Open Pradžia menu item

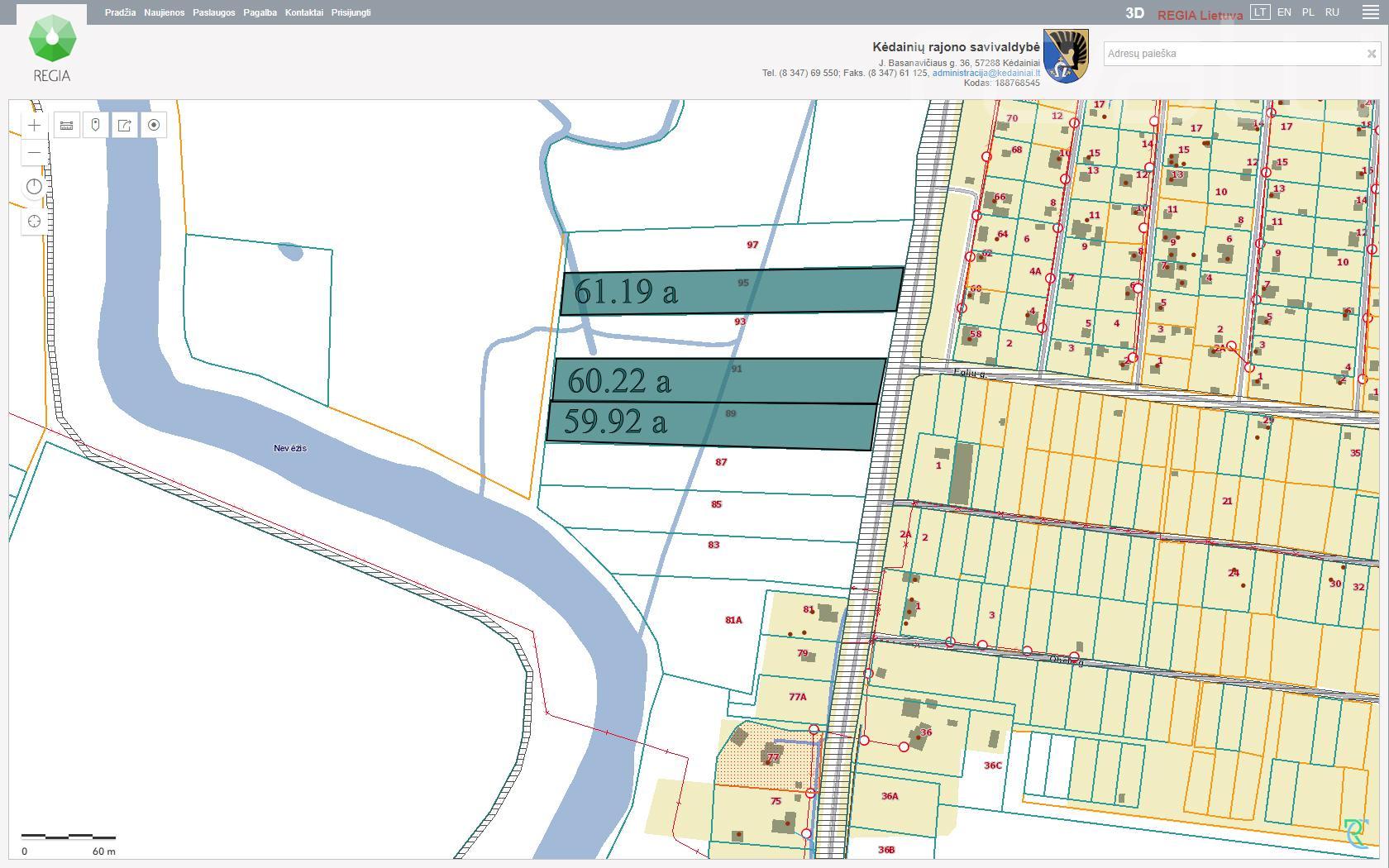click(x=121, y=12)
